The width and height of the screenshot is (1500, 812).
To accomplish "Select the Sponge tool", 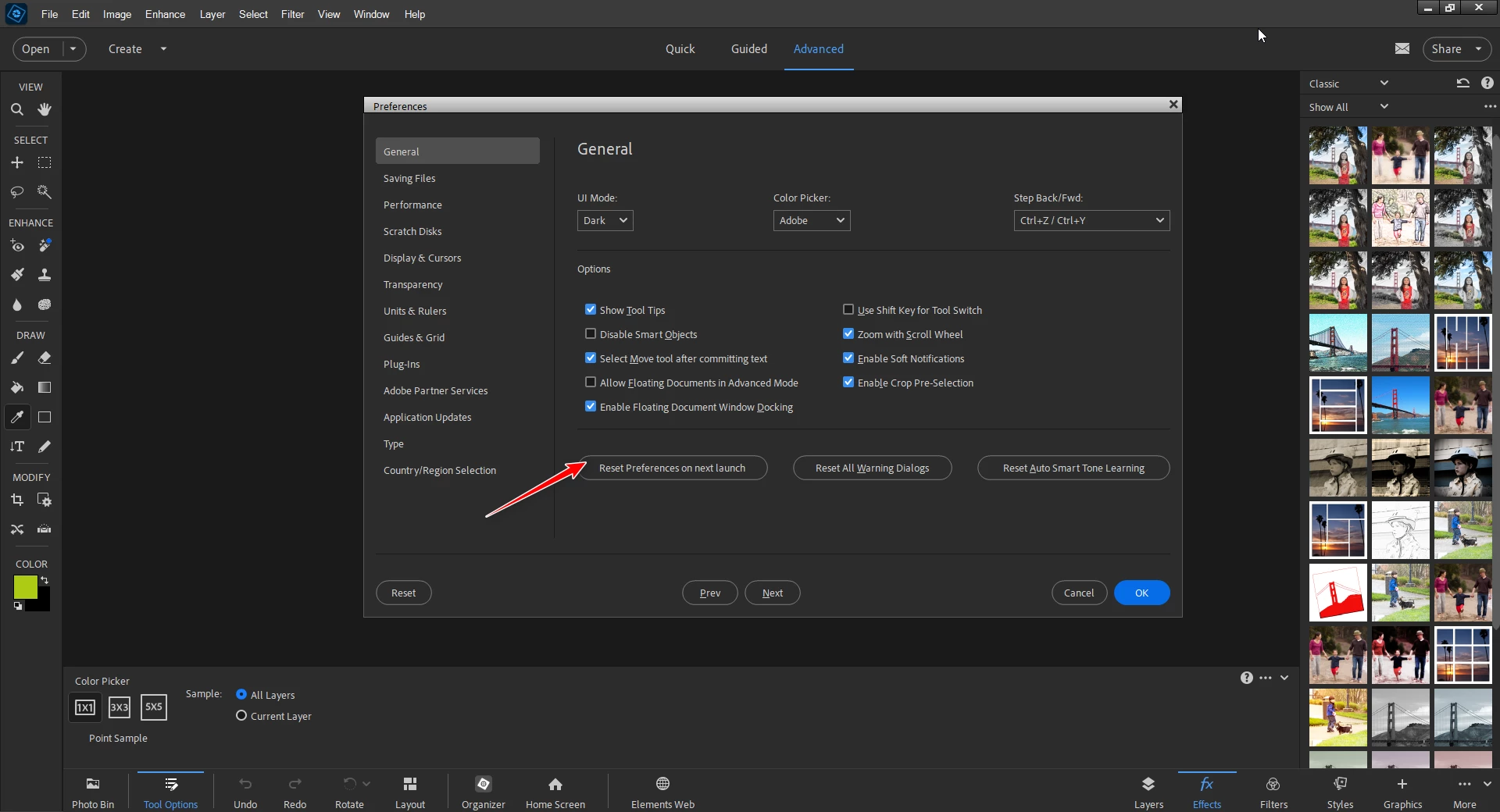I will pyautogui.click(x=45, y=304).
